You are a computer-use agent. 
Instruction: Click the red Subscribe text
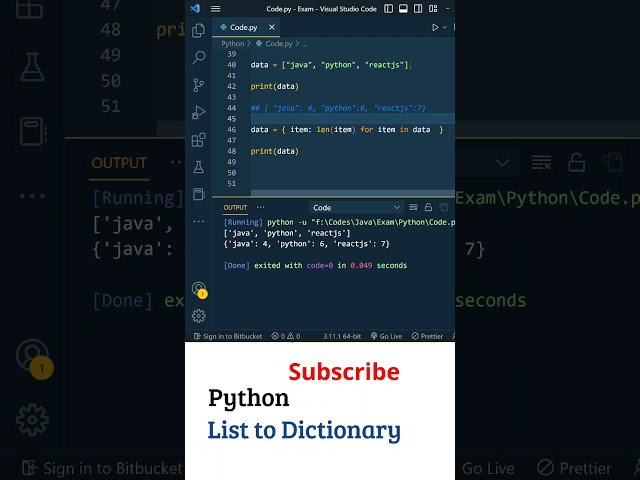(x=344, y=372)
